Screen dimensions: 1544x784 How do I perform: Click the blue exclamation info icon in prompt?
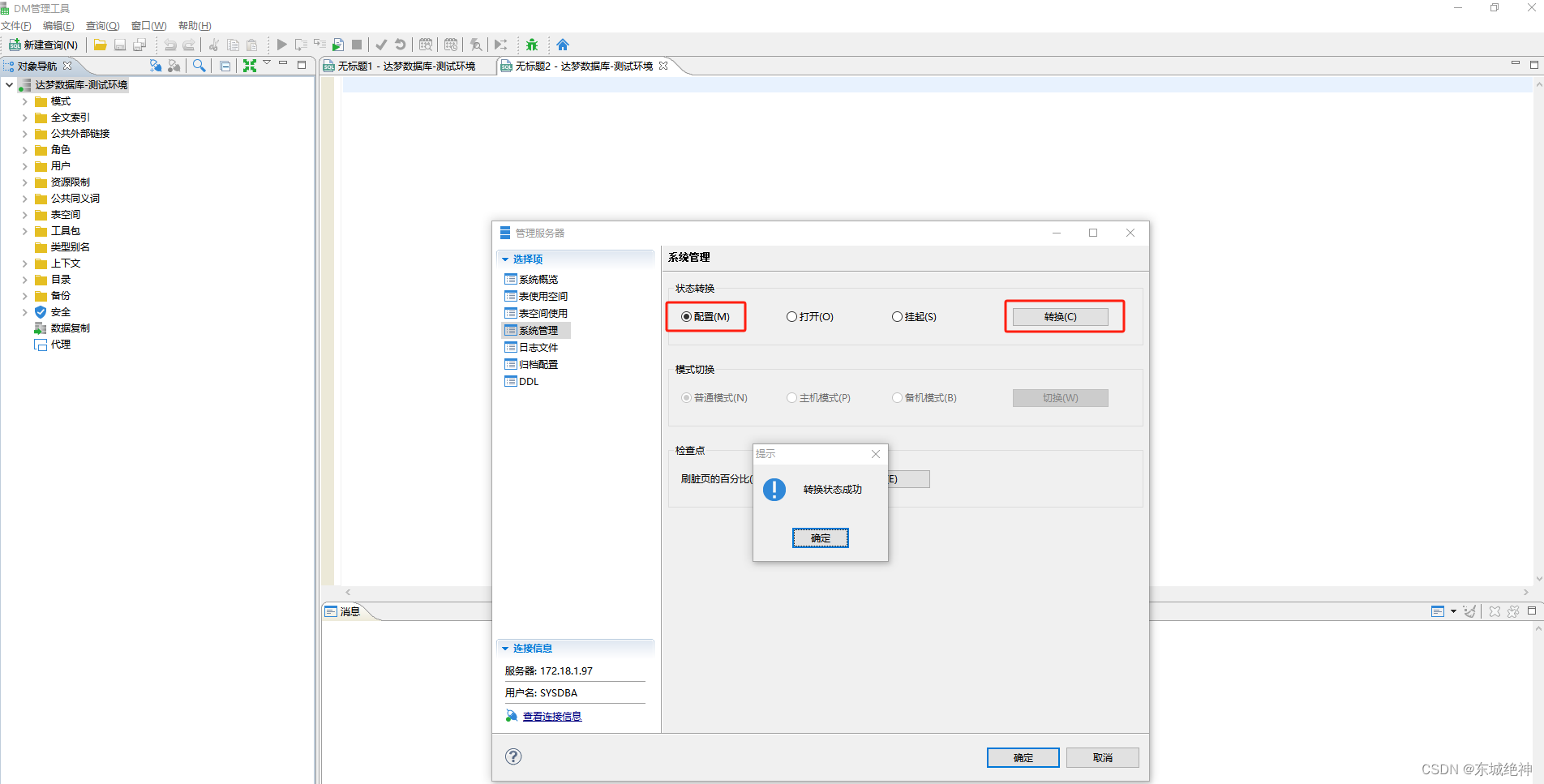point(774,489)
